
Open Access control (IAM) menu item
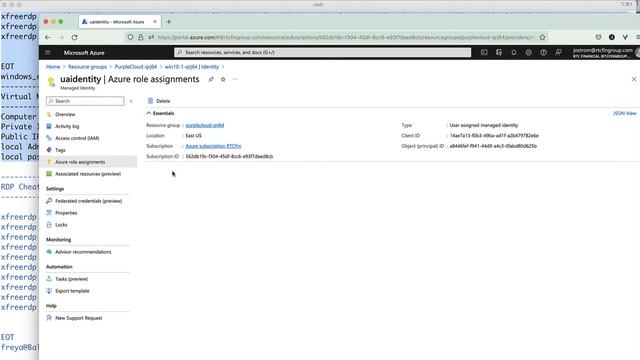77,138
